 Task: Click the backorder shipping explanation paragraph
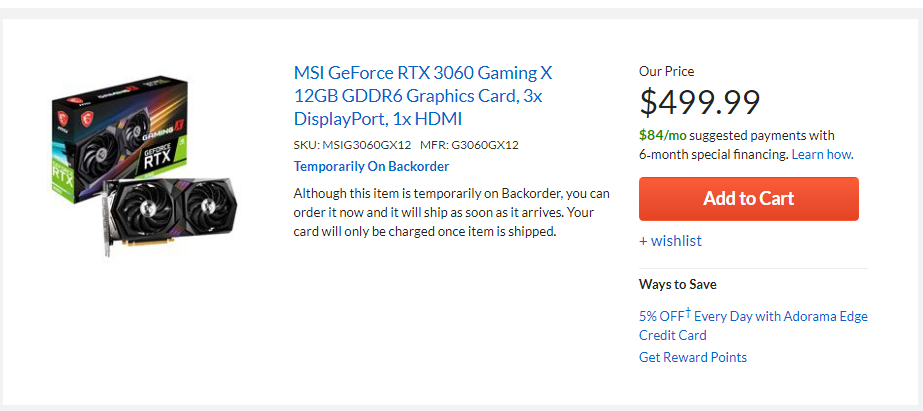tap(451, 212)
